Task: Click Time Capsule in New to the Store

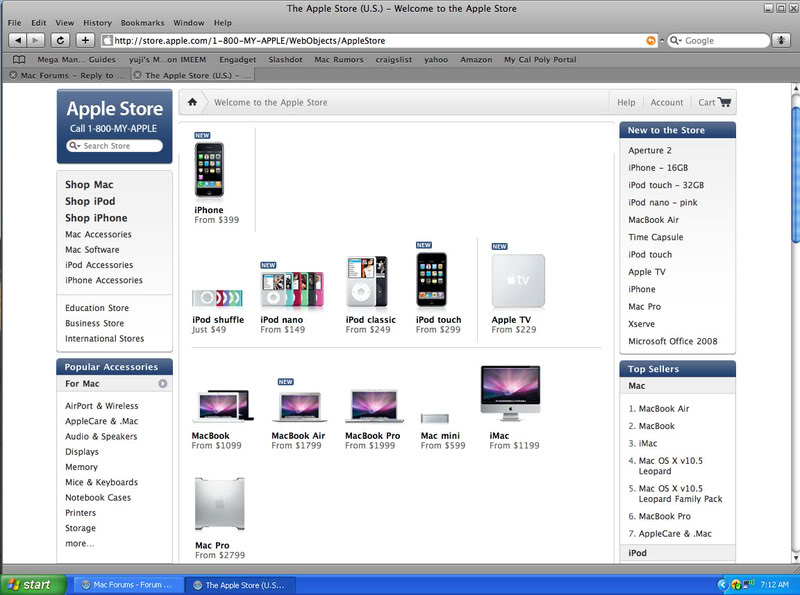Action: click(x=656, y=237)
